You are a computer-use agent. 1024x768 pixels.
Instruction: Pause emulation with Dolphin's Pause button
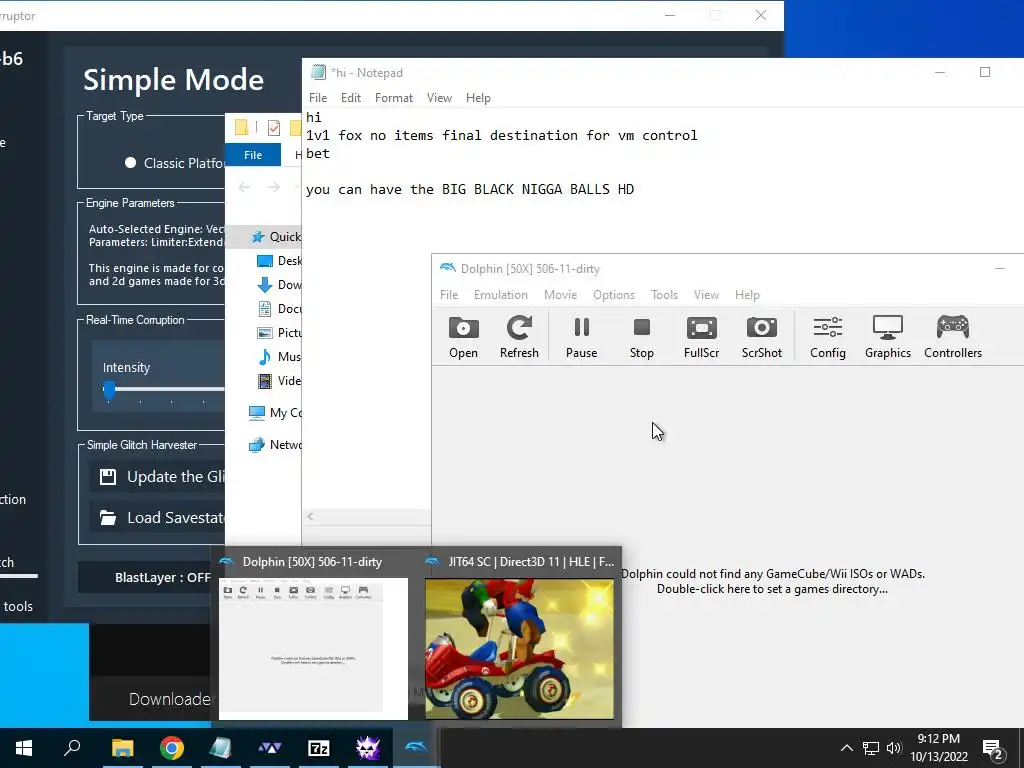[581, 336]
